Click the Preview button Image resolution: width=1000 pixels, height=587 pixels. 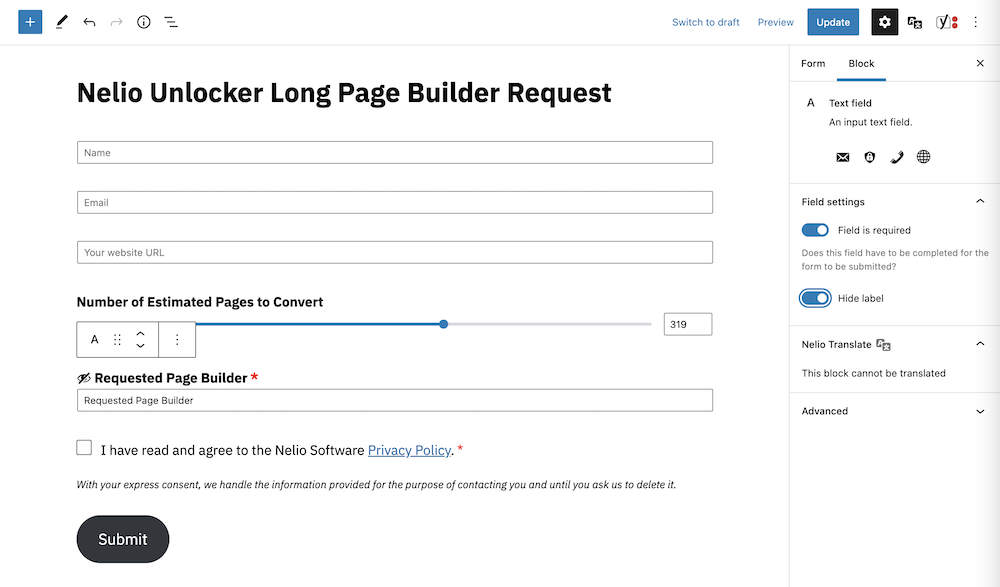tap(776, 22)
